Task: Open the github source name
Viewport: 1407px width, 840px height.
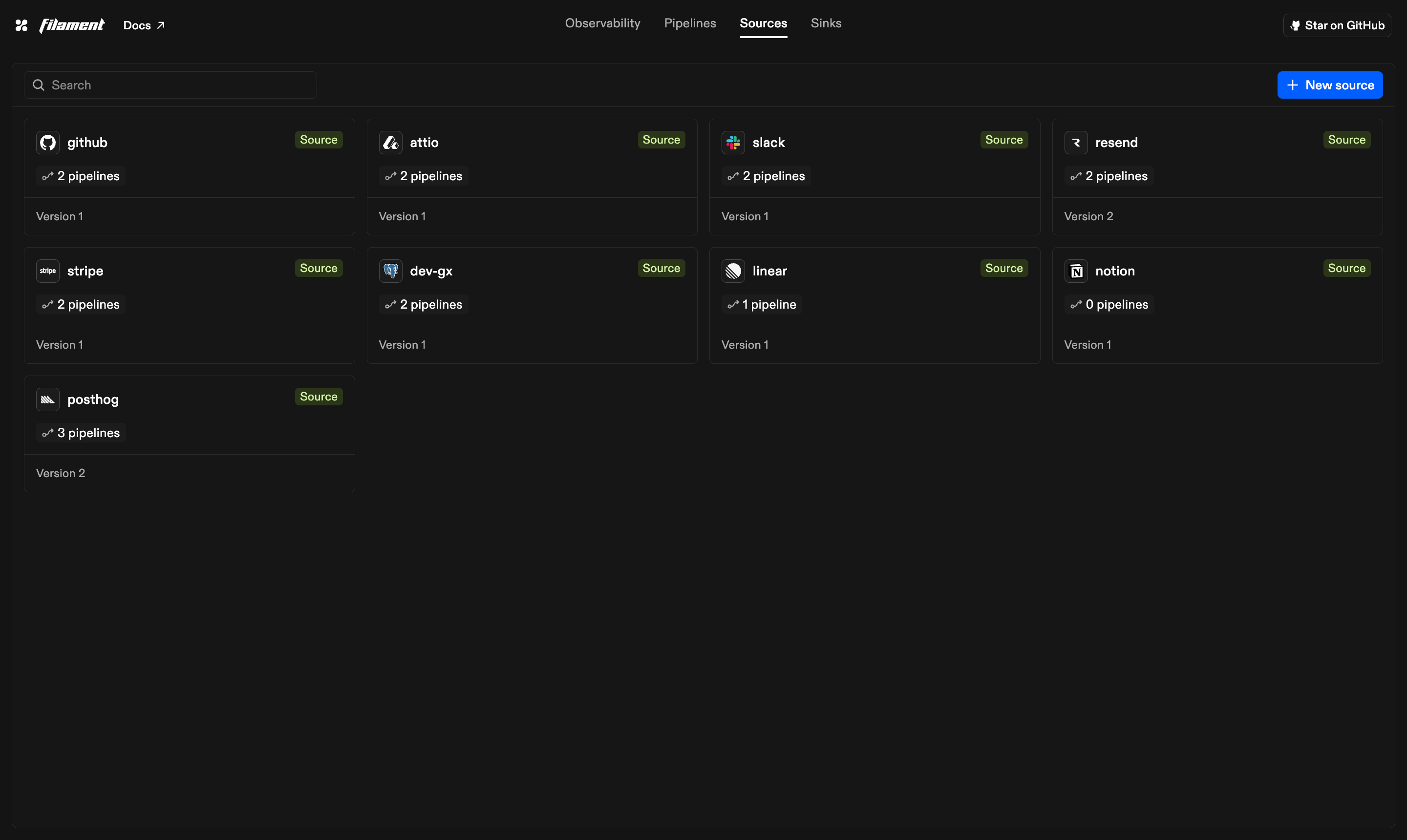Action: coord(87,143)
